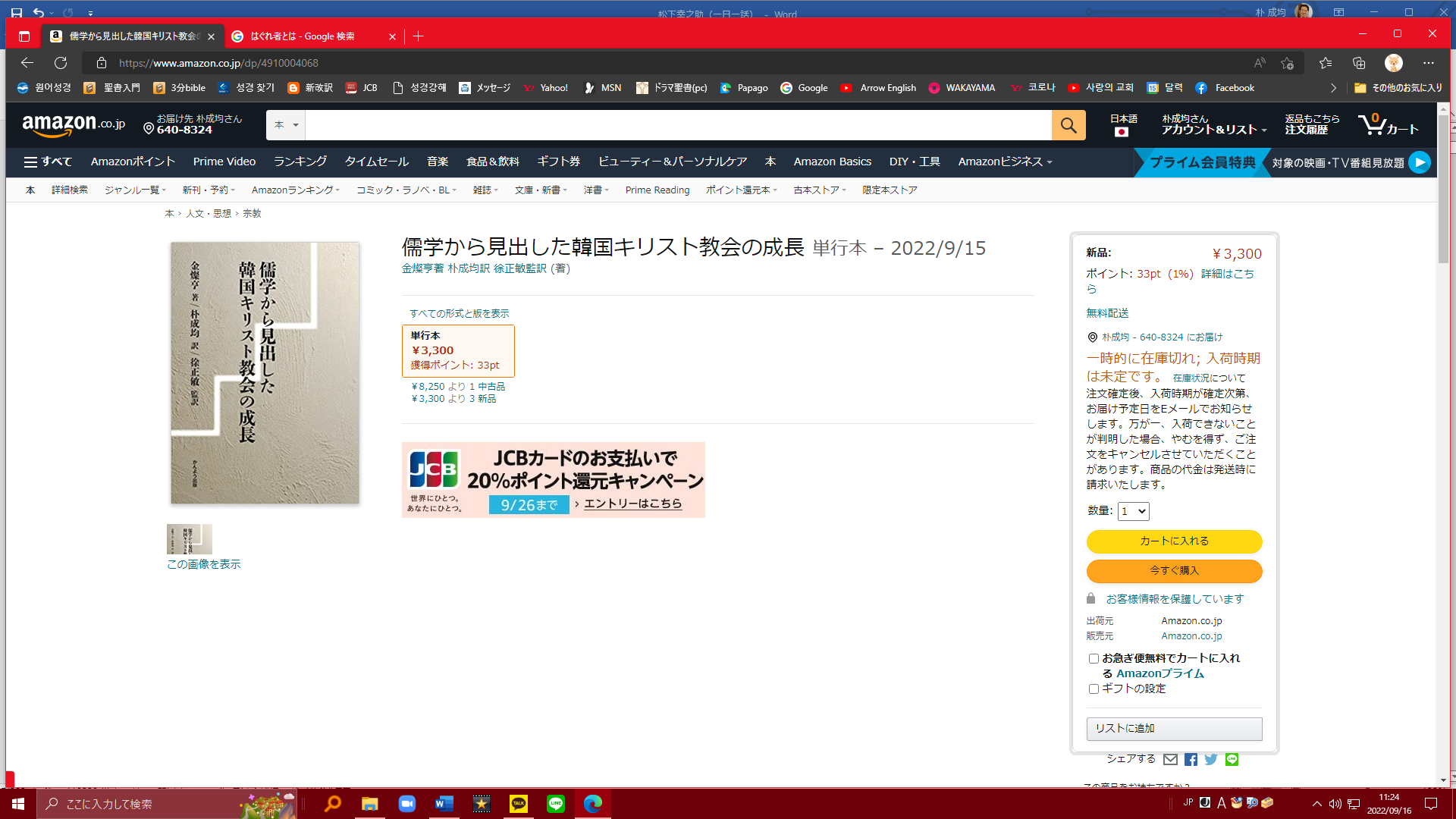Open the Facebook bookmark
This screenshot has width=1456, height=819.
pyautogui.click(x=1225, y=88)
